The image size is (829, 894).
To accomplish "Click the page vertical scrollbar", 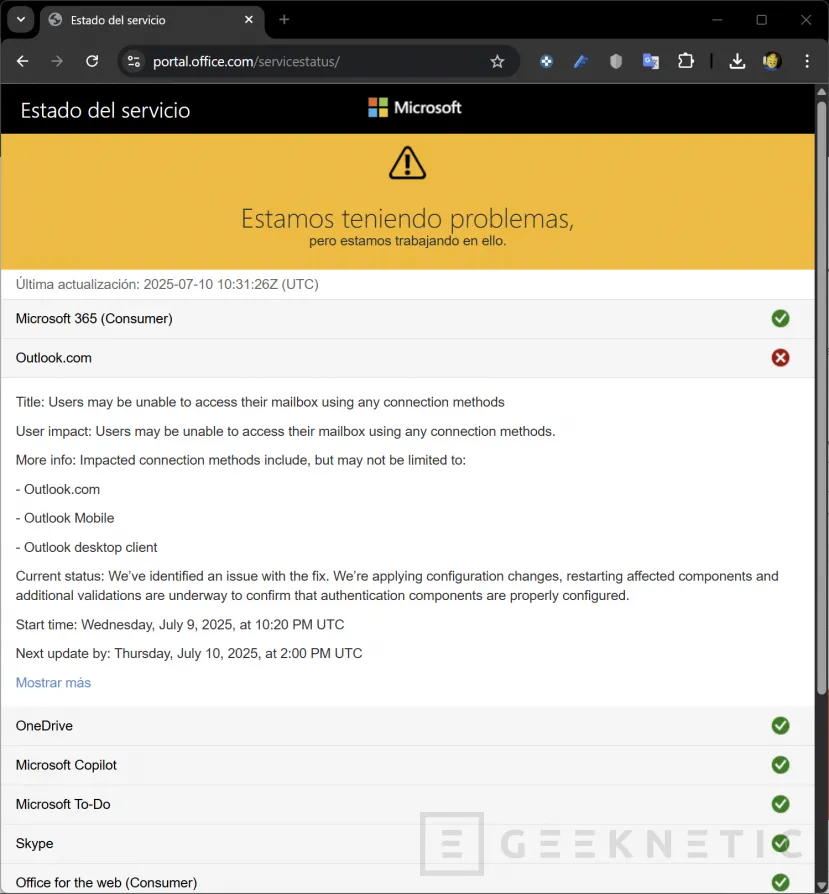I will (822, 399).
